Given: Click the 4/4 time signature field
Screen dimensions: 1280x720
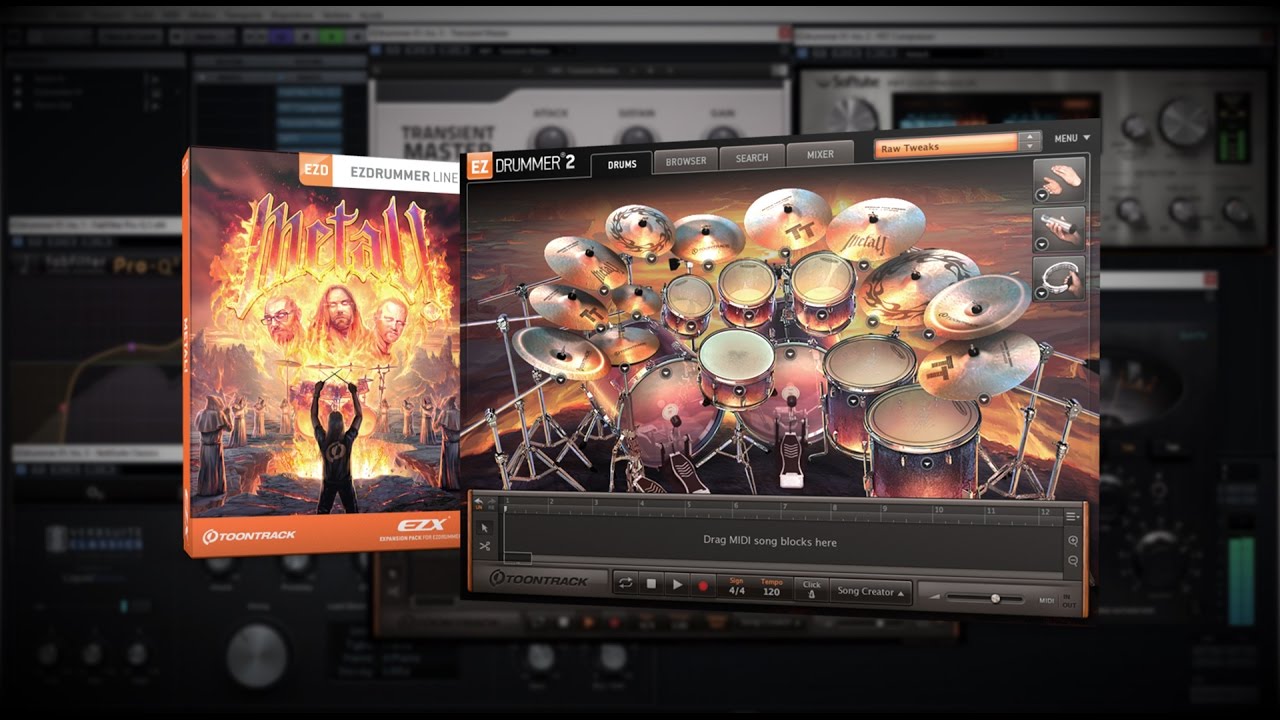Looking at the screenshot, I should [x=737, y=587].
